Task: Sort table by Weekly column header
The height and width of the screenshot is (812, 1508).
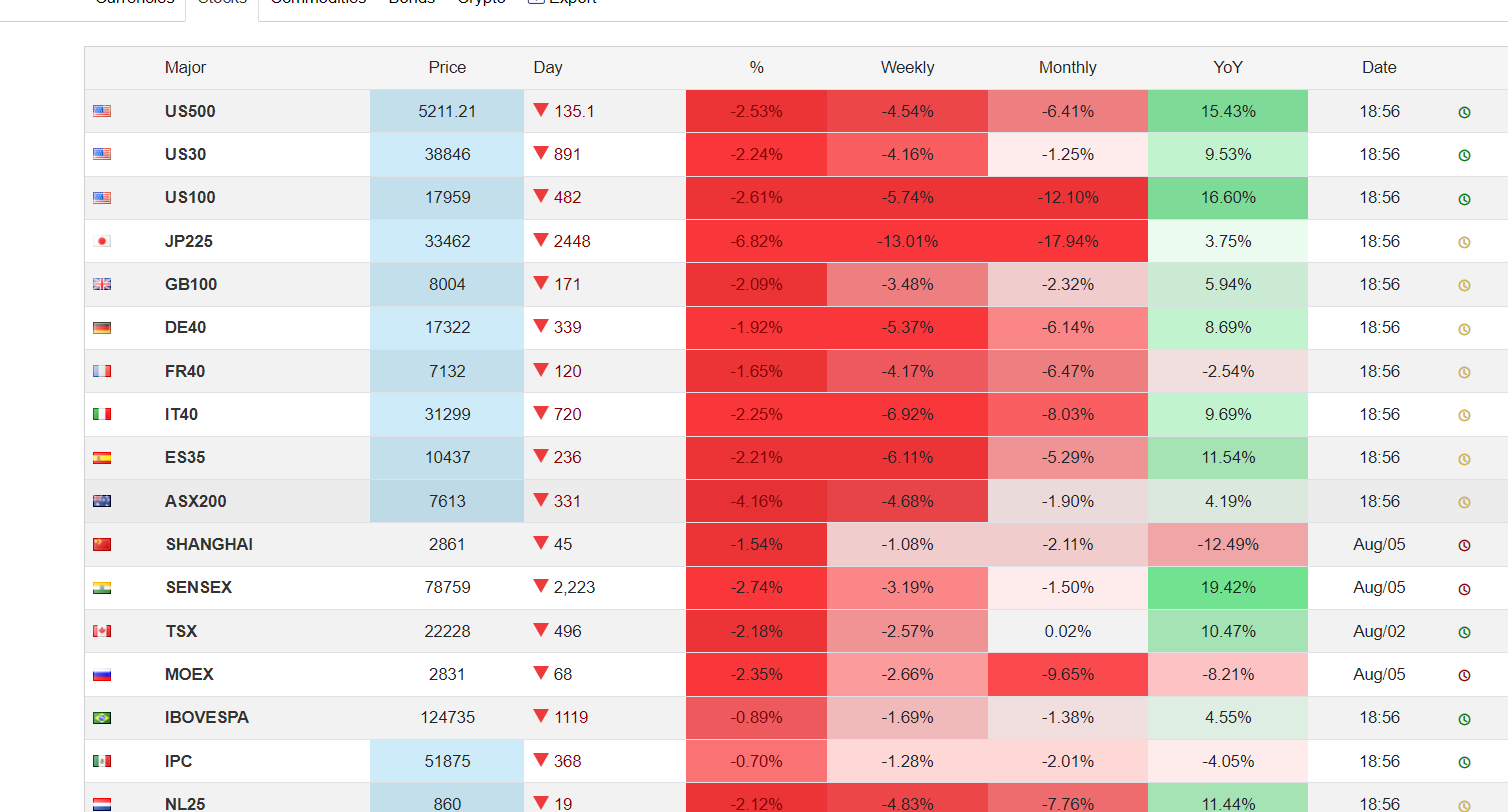Action: [907, 68]
